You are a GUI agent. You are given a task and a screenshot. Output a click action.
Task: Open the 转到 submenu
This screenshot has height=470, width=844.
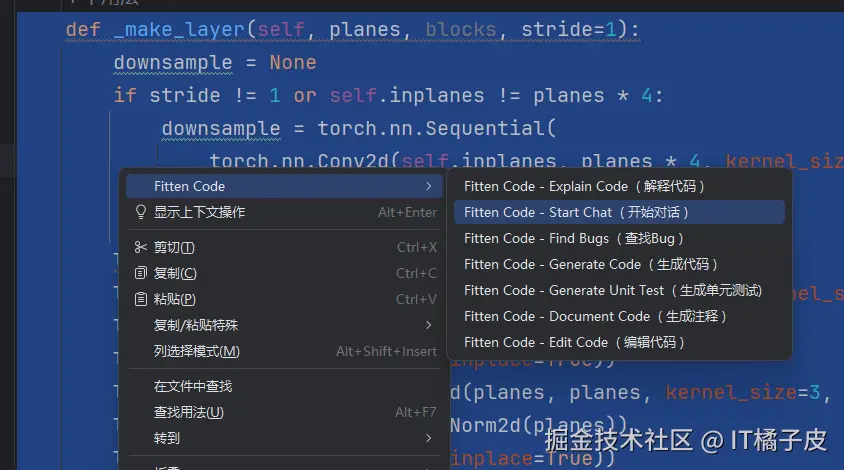284,438
